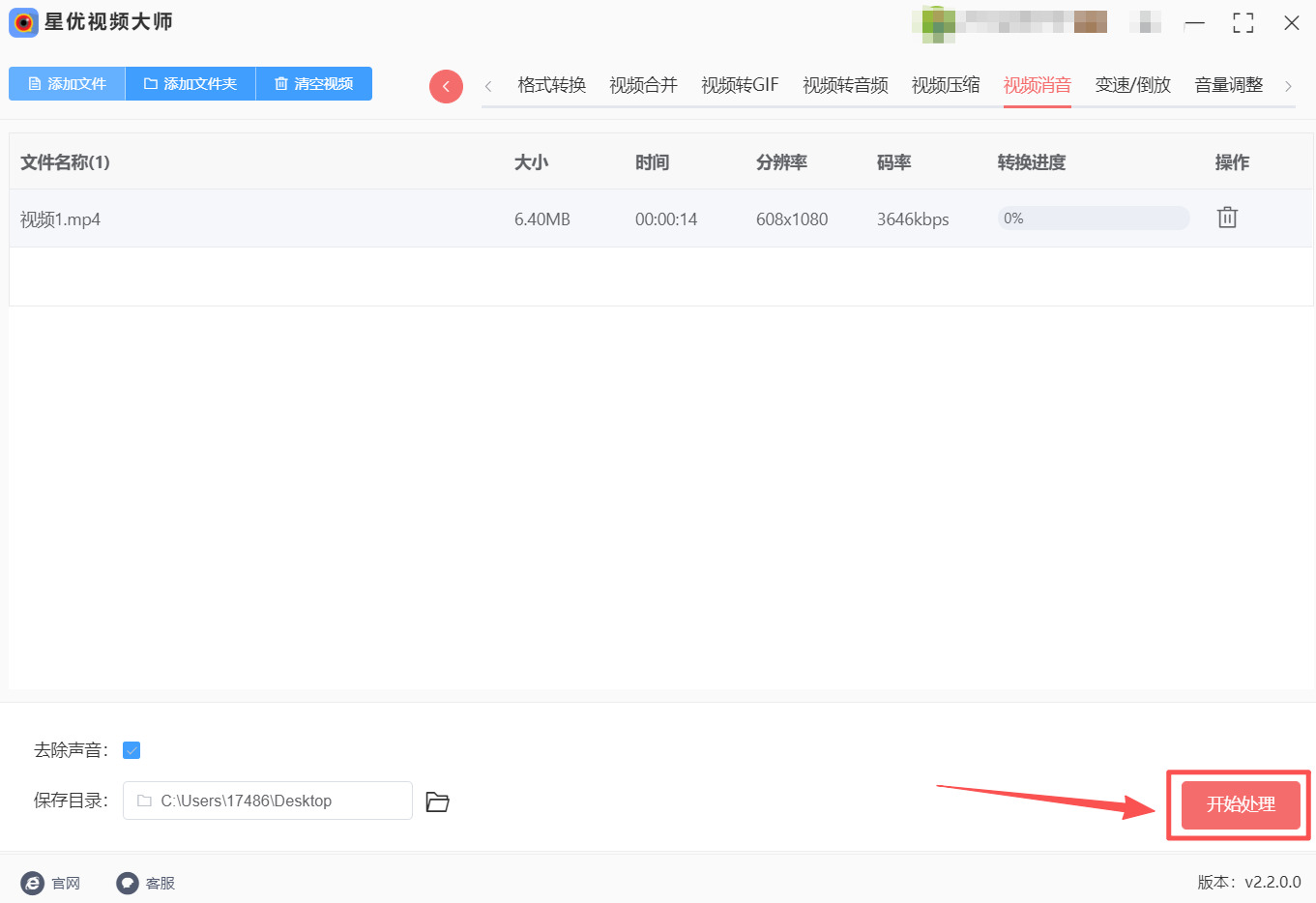1316x903 pixels.
Task: Click the 00:00:14 duration cell
Action: (x=666, y=219)
